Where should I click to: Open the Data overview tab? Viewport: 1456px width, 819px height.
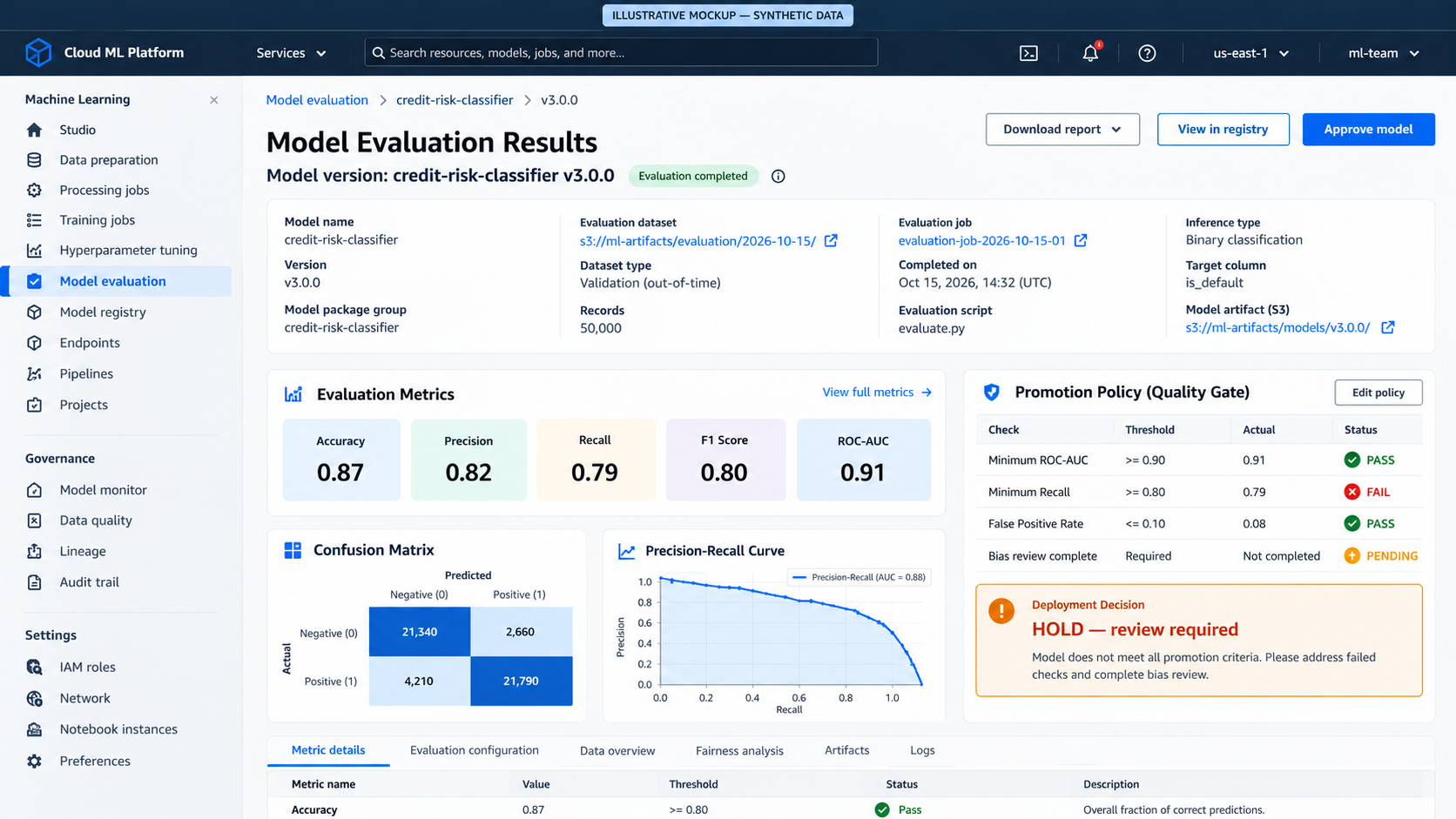pyautogui.click(x=617, y=750)
